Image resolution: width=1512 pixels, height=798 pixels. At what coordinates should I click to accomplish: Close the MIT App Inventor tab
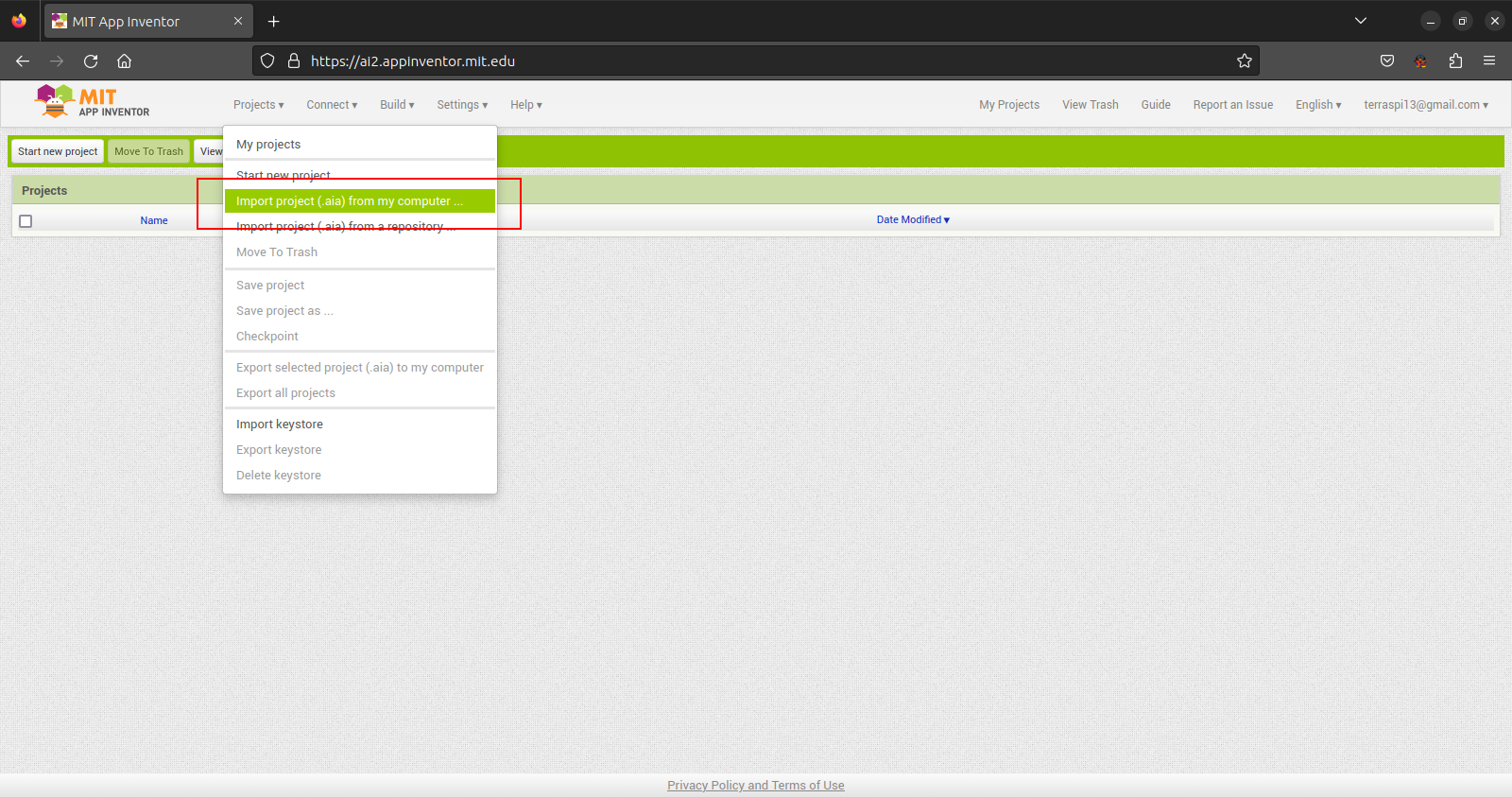pos(238,21)
